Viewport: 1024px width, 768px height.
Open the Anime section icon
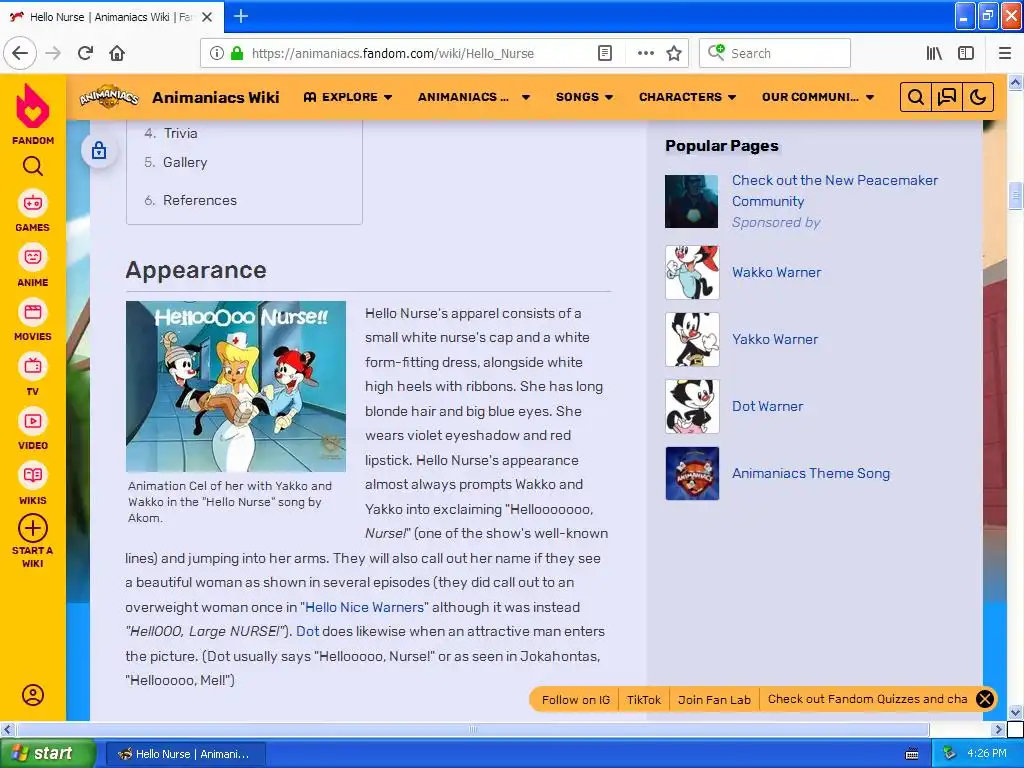click(x=33, y=257)
